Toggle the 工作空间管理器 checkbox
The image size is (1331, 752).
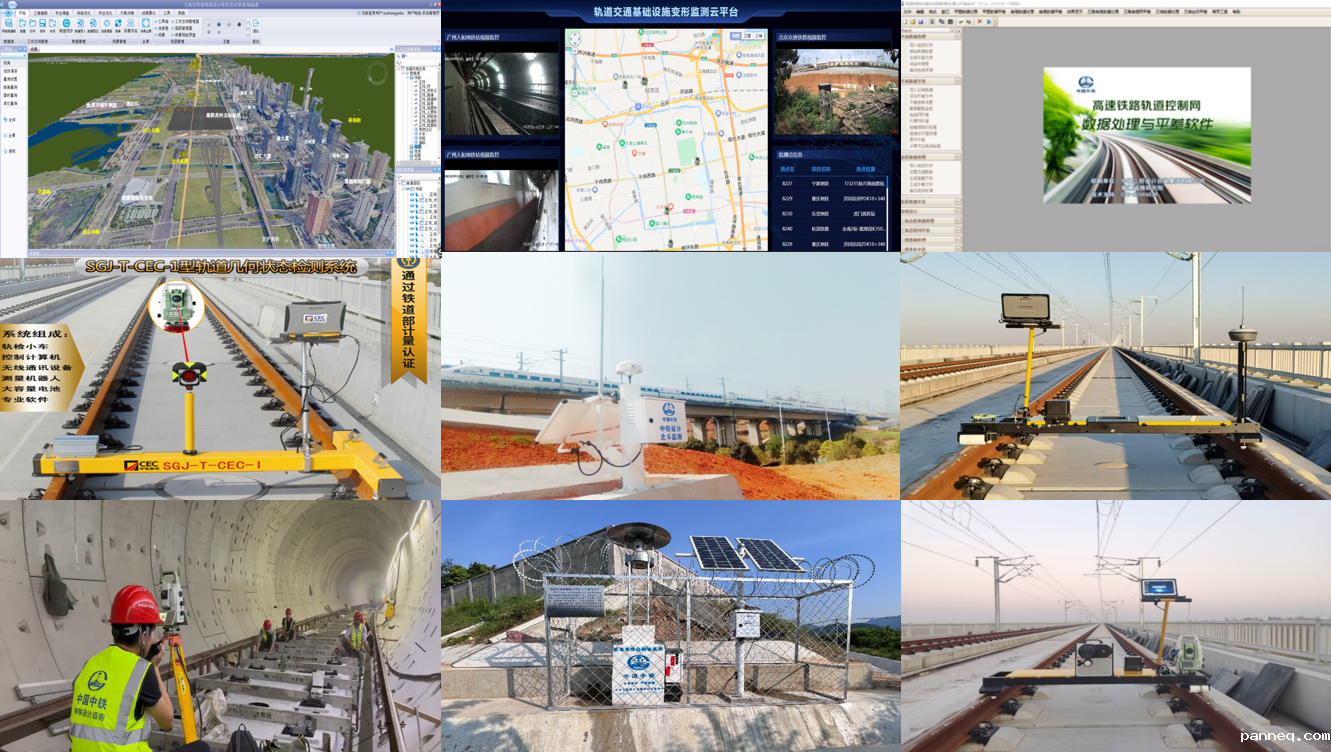174,20
